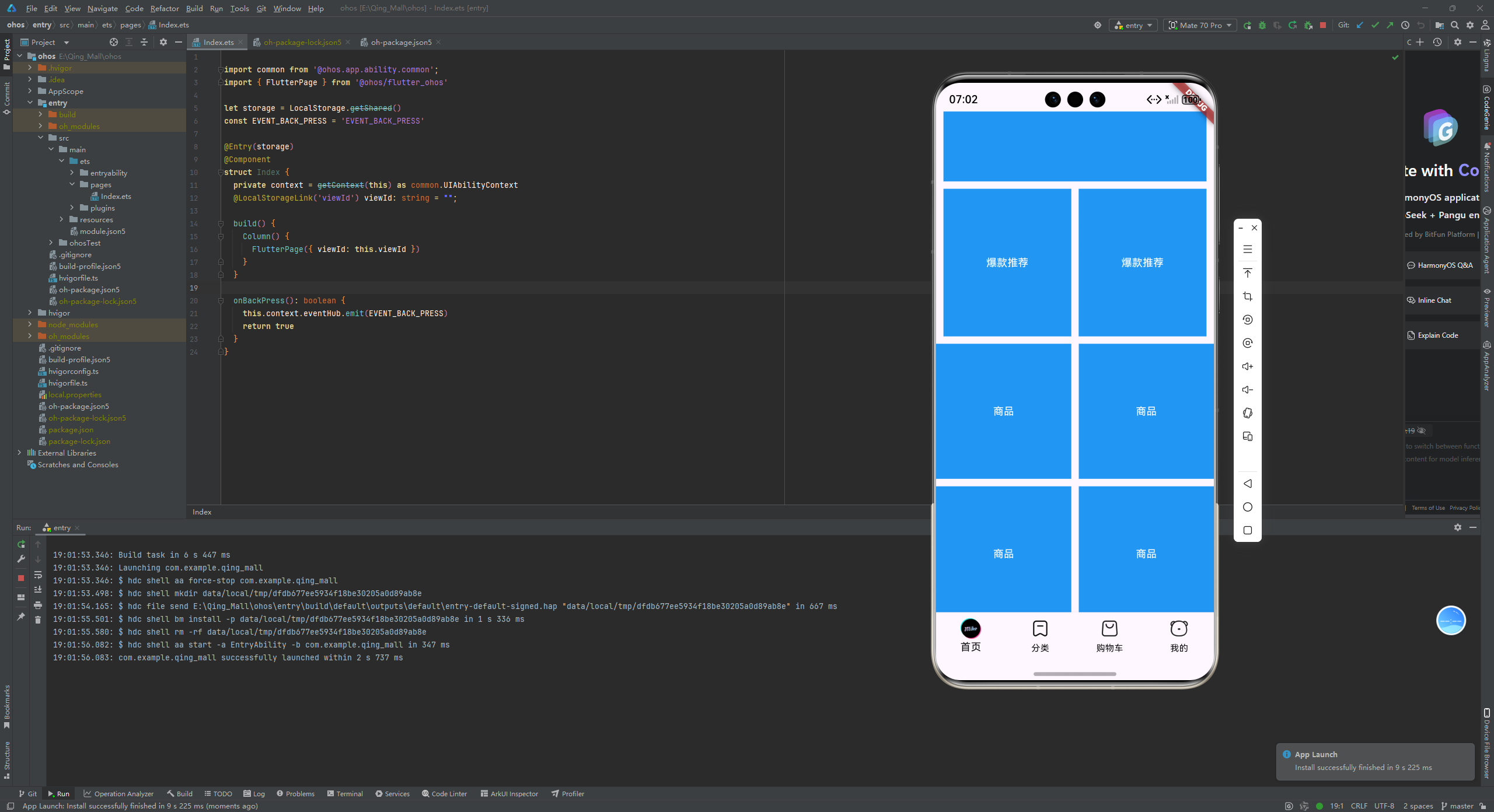Image resolution: width=1494 pixels, height=812 pixels.
Task: Tap the 购物车 tab in the emulator
Action: click(1109, 636)
